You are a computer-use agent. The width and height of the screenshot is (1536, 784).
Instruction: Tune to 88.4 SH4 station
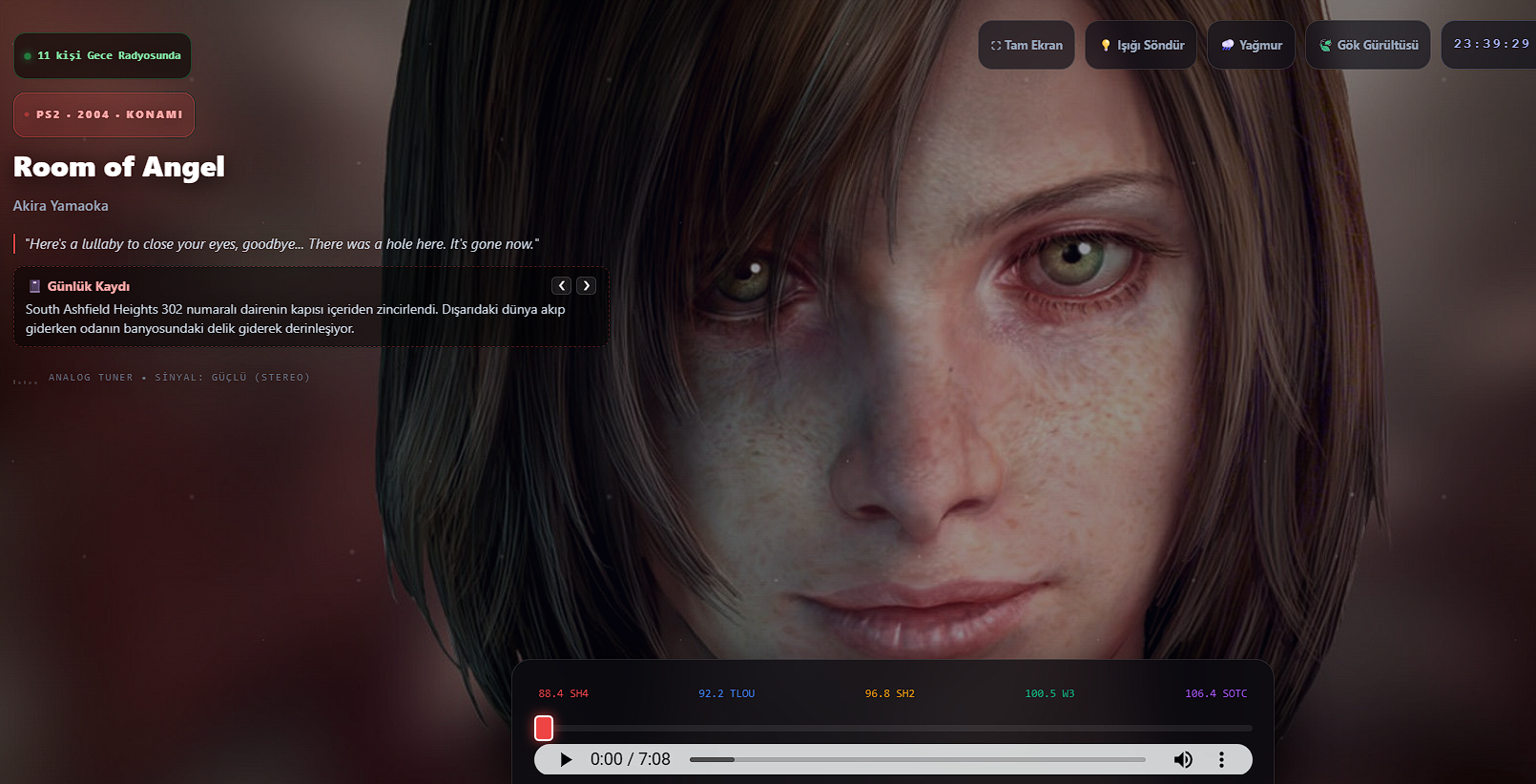click(x=563, y=693)
